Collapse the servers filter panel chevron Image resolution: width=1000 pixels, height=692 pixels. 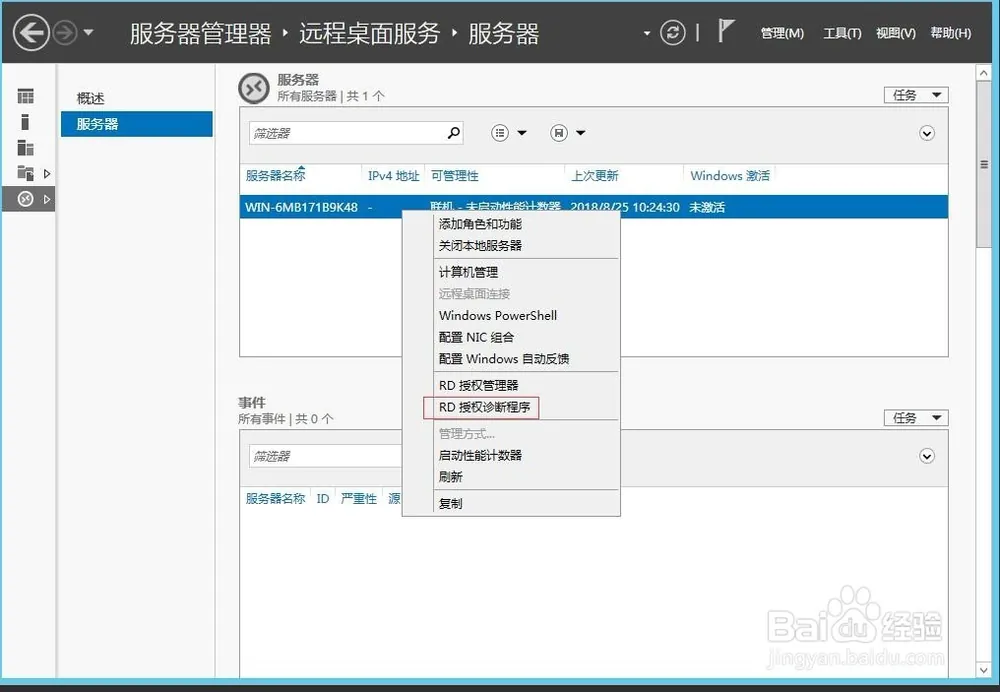(927, 133)
